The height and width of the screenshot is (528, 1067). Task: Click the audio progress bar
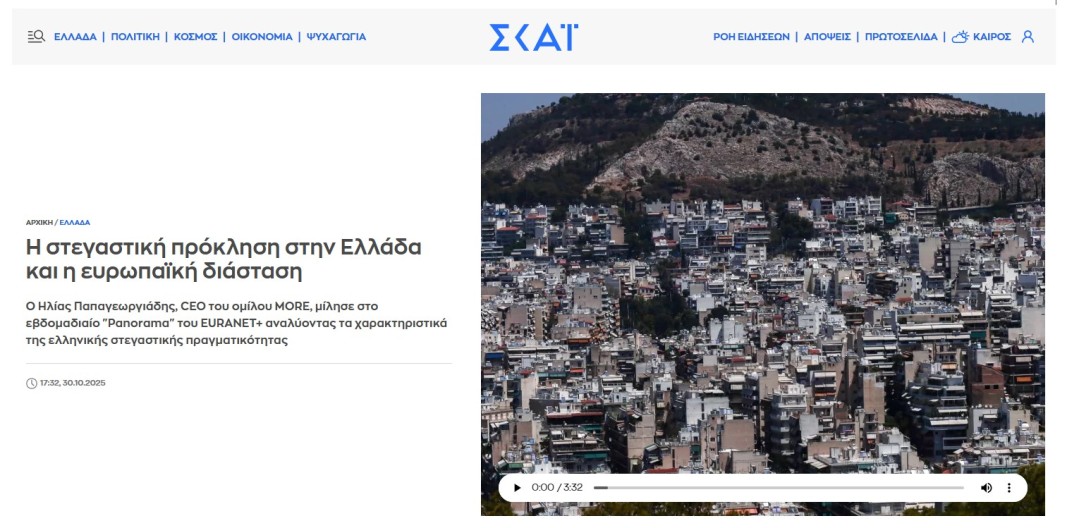click(778, 487)
